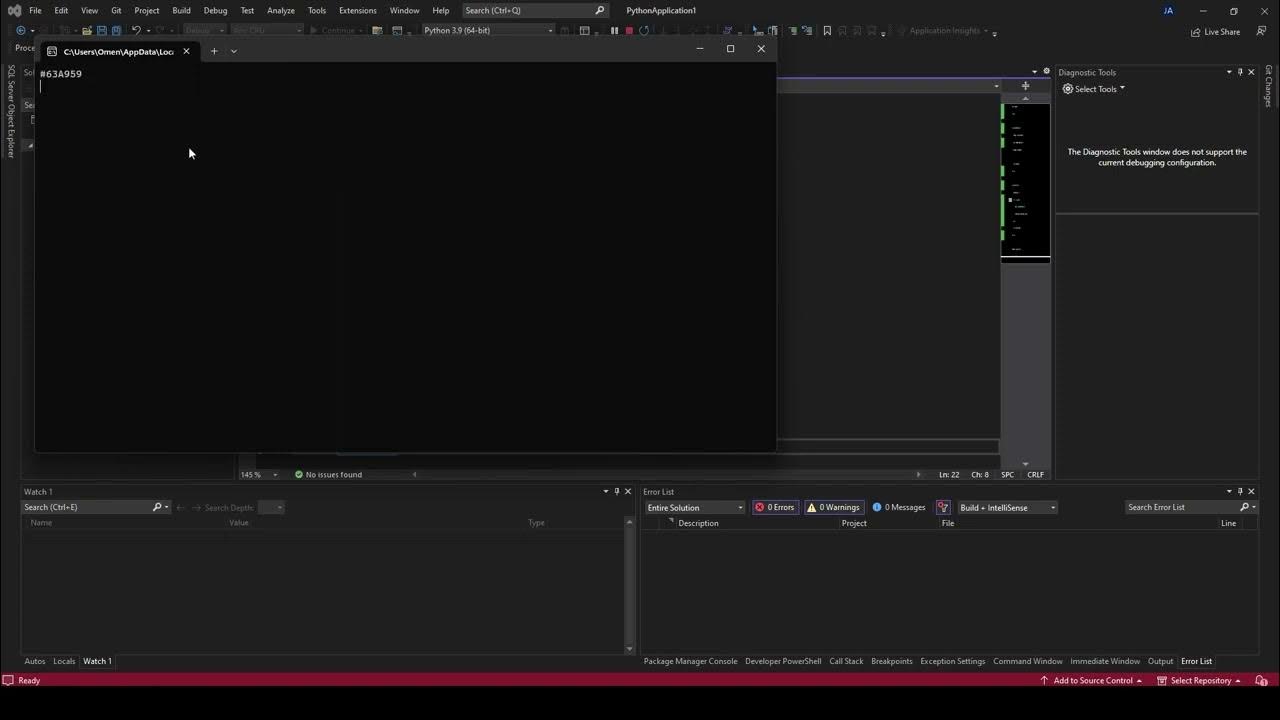Switch to the Output tab
This screenshot has height=720, width=1280.
coord(1160,661)
